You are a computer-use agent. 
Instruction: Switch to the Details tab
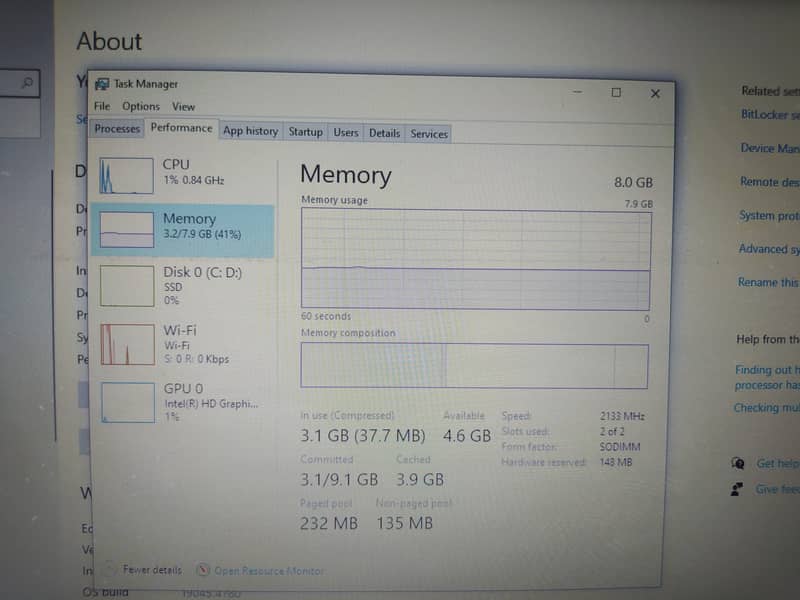[x=384, y=133]
